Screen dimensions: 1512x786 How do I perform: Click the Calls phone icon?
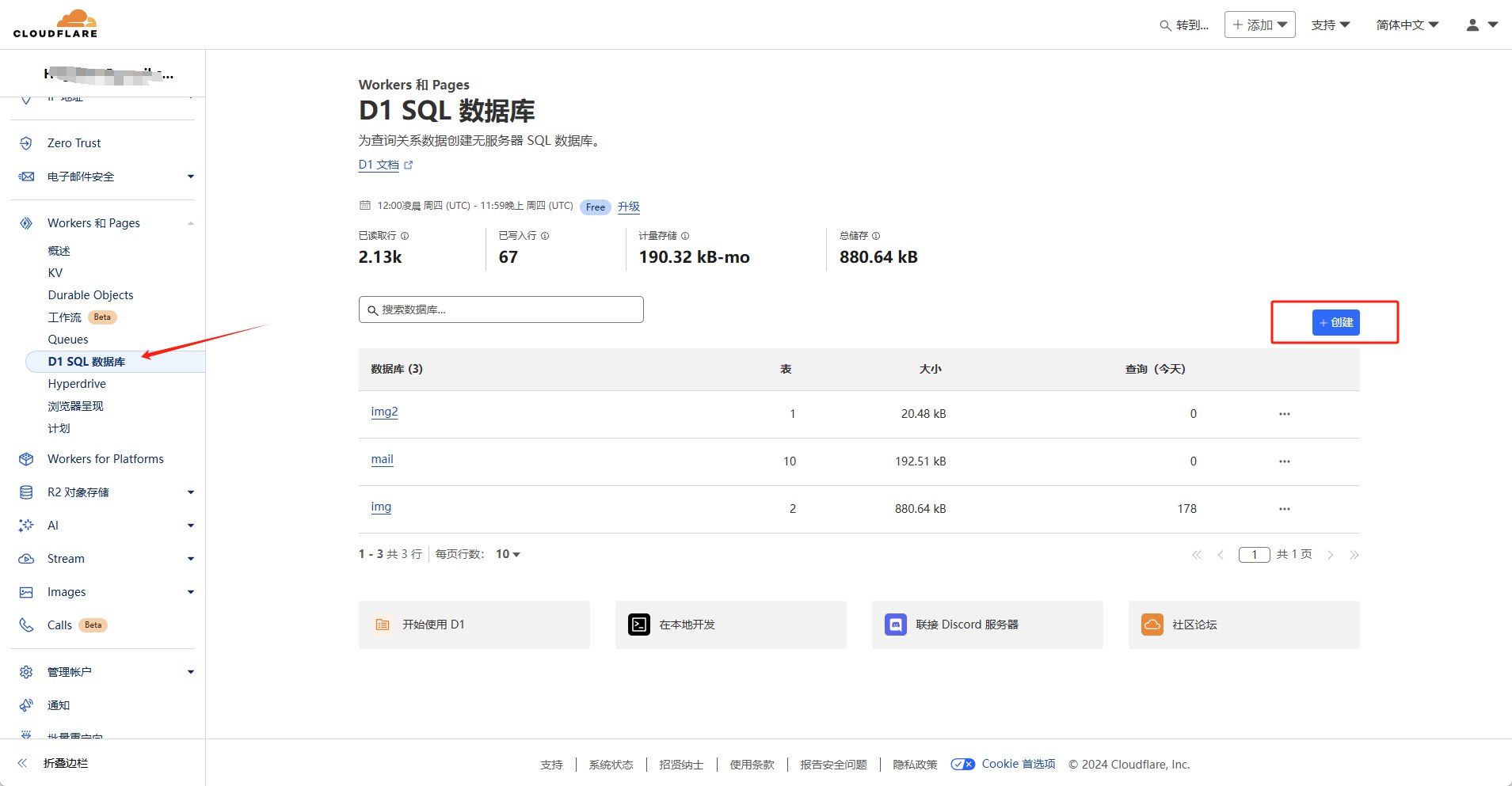pyautogui.click(x=26, y=625)
